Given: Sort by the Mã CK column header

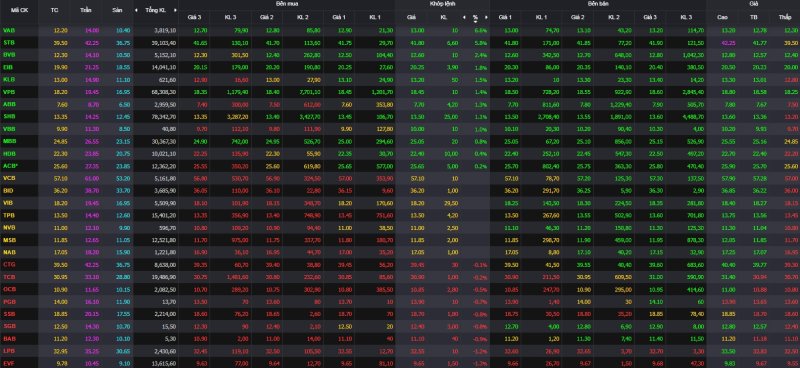Looking at the screenshot, I should (x=18, y=10).
